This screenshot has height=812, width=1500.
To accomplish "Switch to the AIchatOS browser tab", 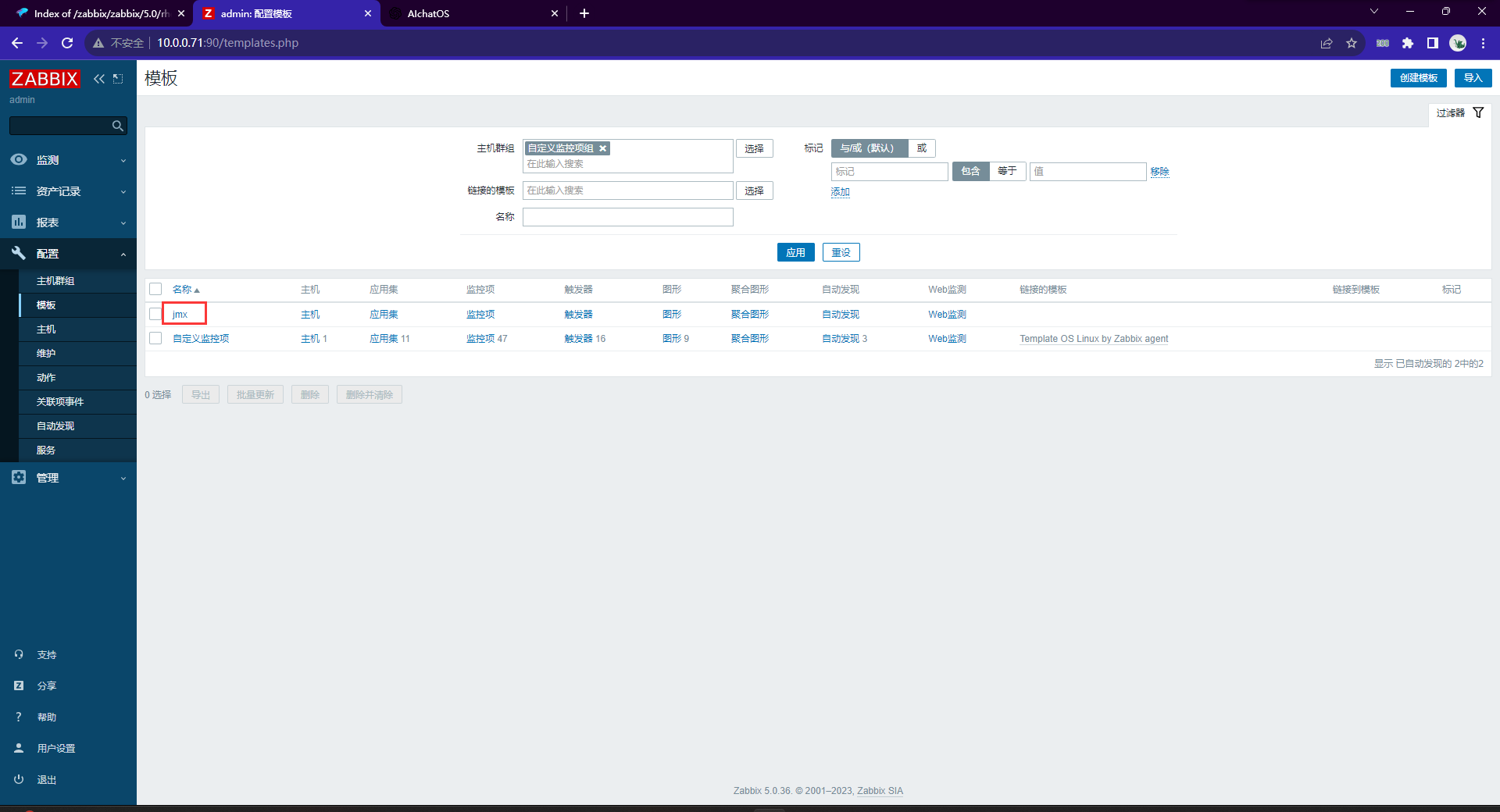I will click(x=474, y=13).
